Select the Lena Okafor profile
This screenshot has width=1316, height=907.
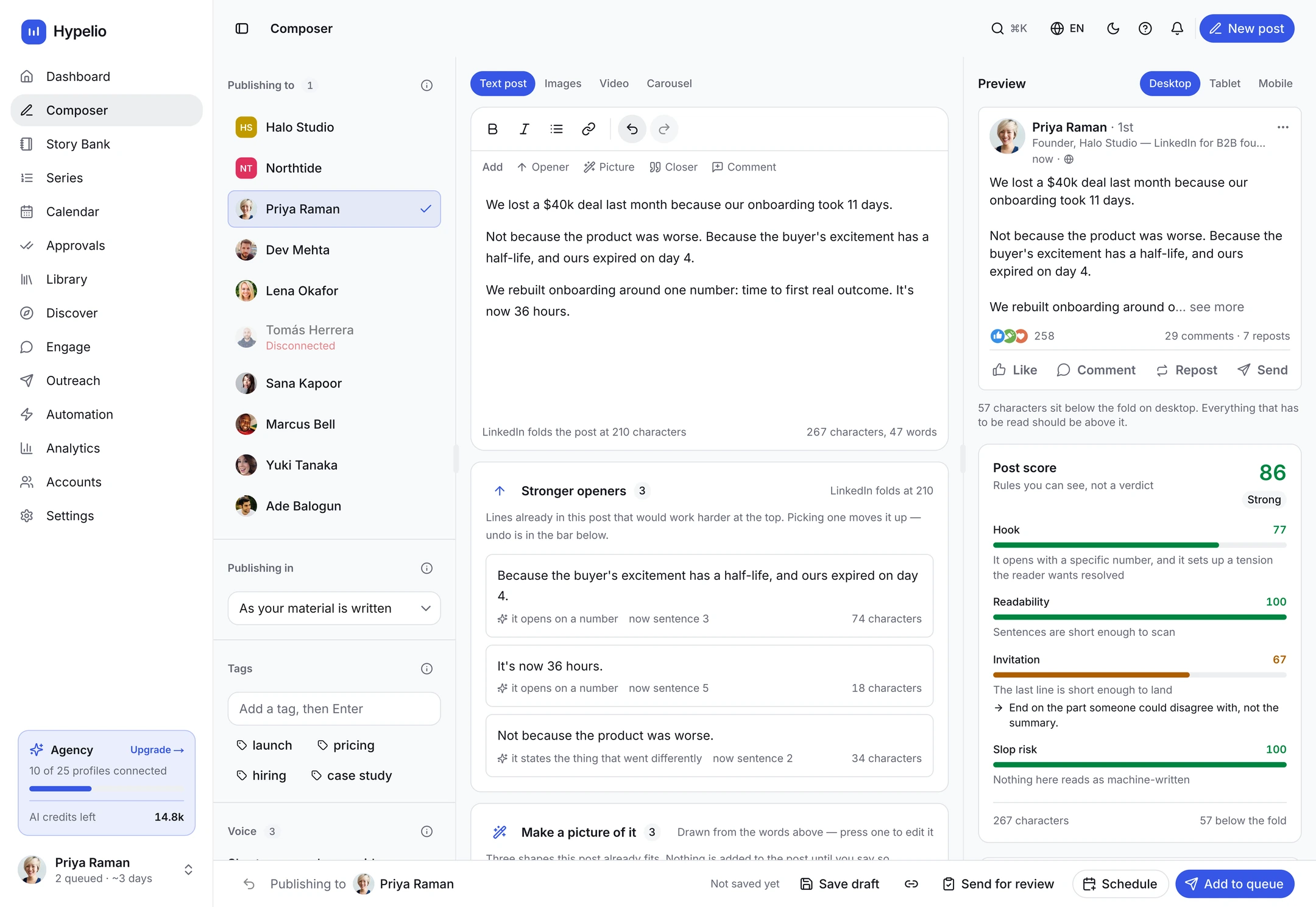pos(334,291)
